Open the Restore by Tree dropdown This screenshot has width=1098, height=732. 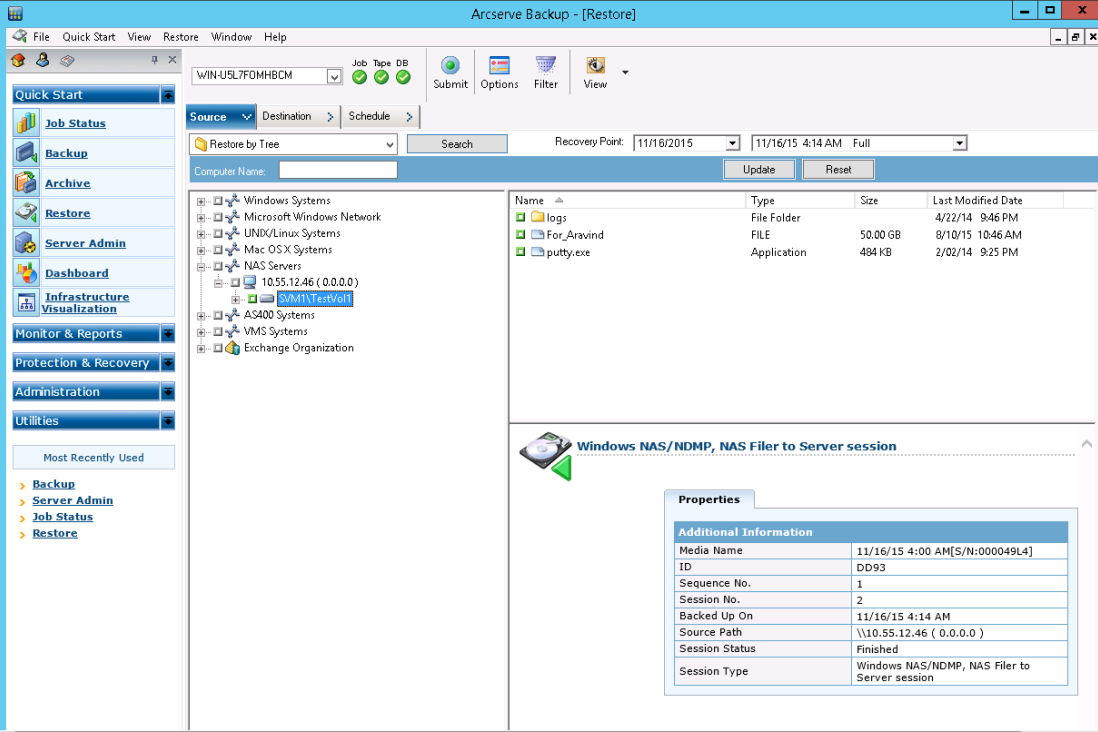pyautogui.click(x=389, y=144)
